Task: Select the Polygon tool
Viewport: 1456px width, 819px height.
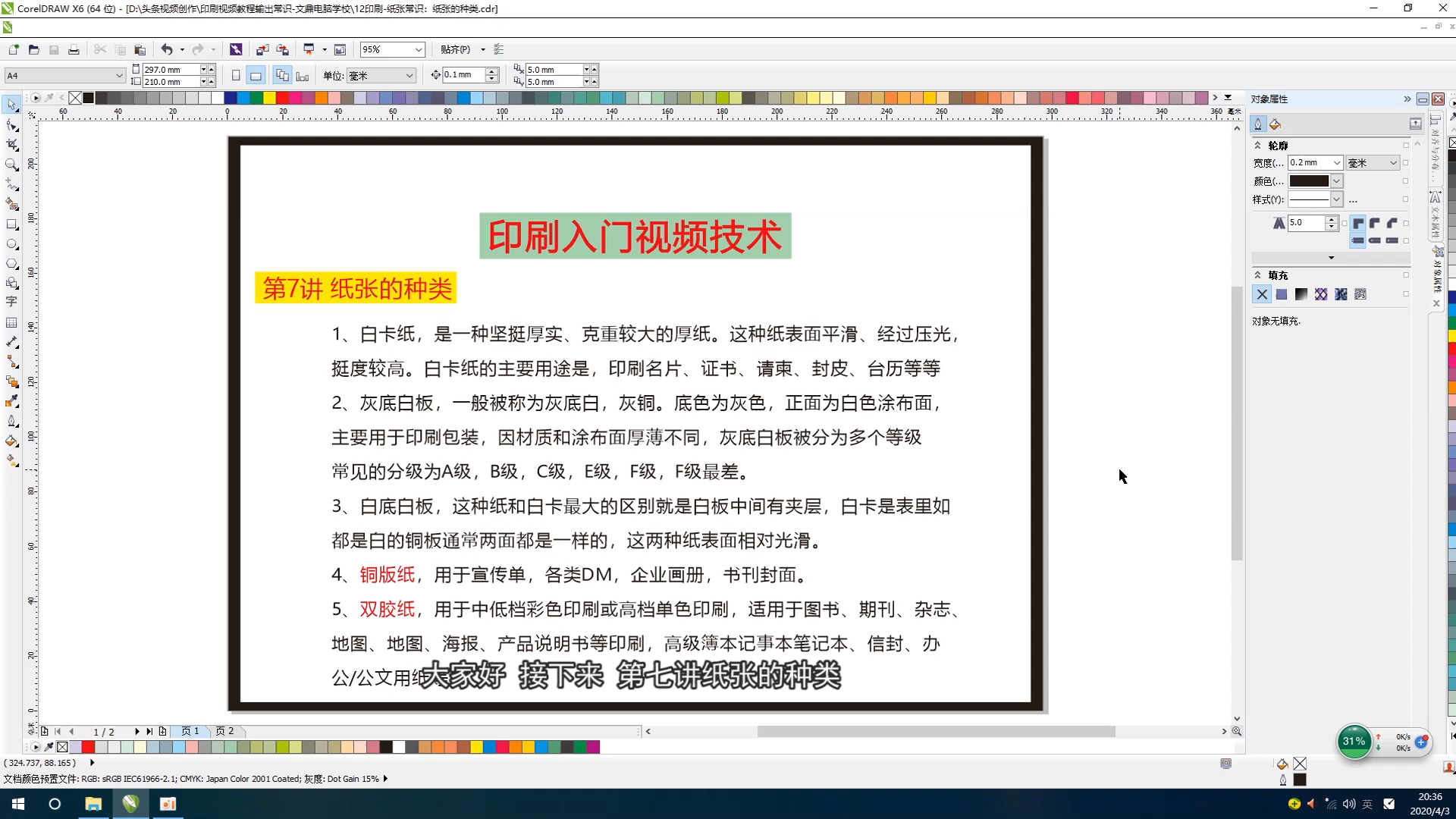Action: coord(11,263)
